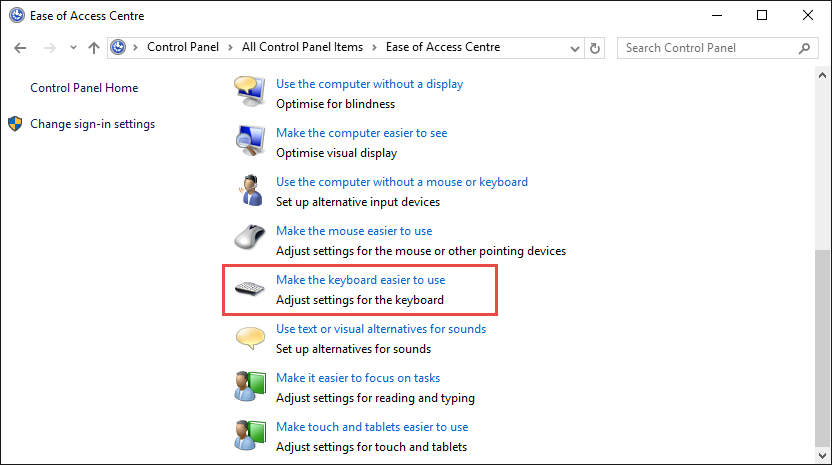Select Control Panel in the breadcrumb

pyautogui.click(x=183, y=47)
